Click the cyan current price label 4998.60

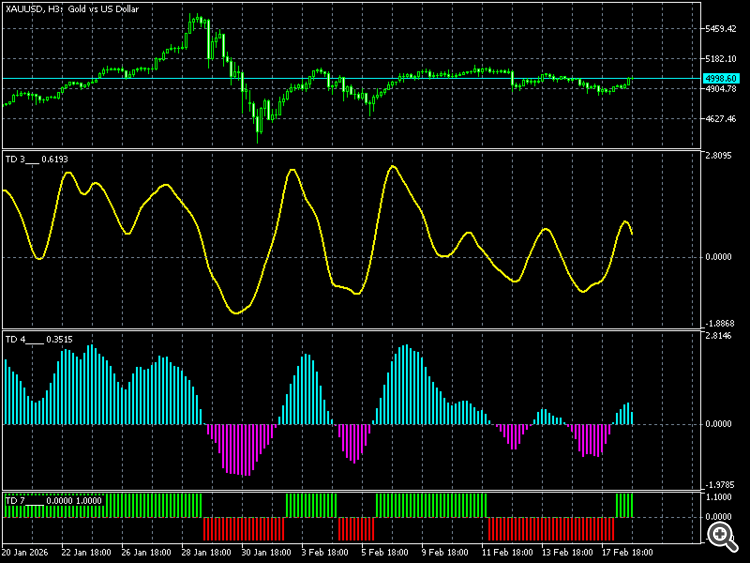(x=721, y=78)
